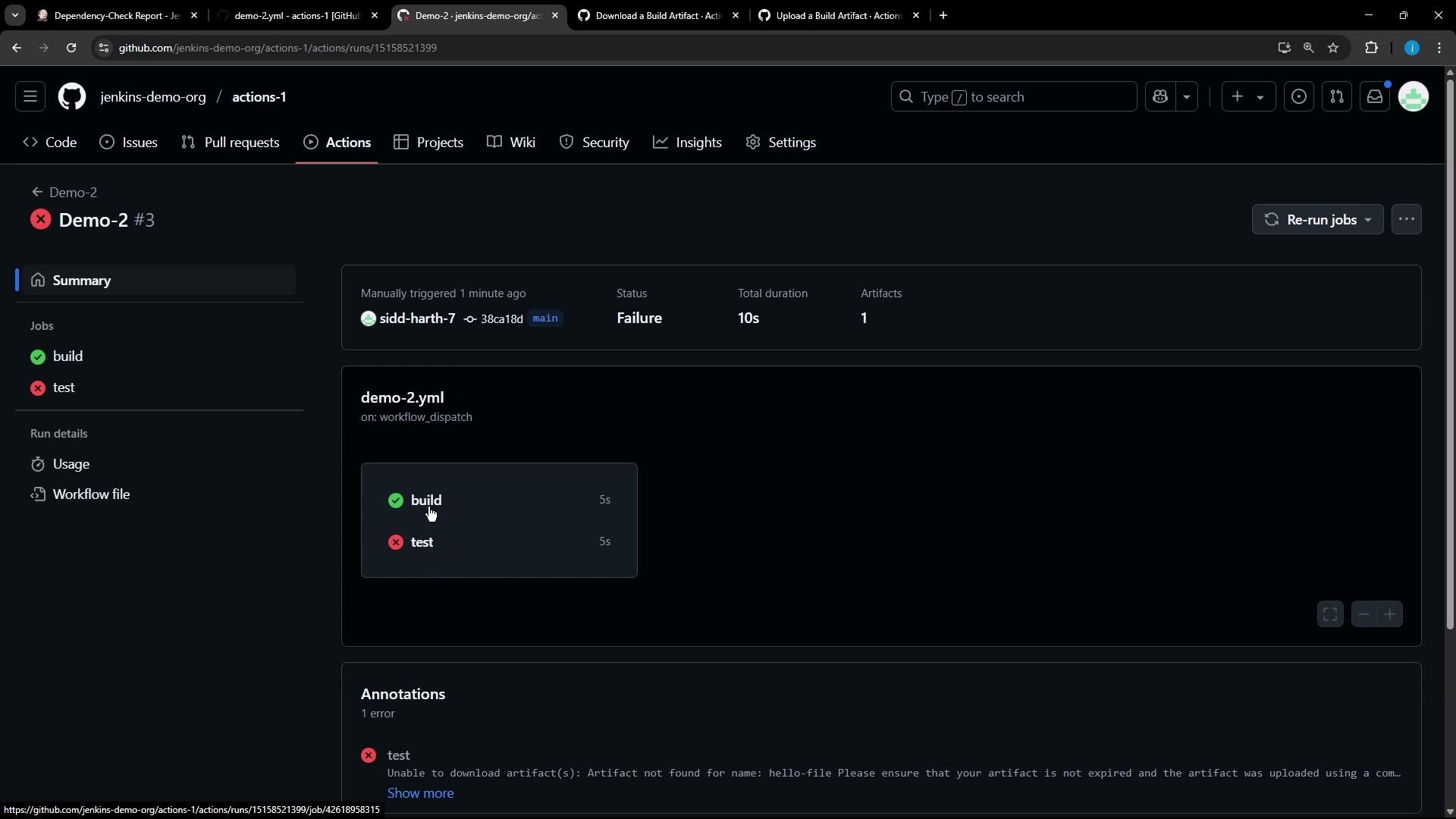Open the GitHub global navigation menu
The height and width of the screenshot is (819, 1456).
click(x=30, y=97)
